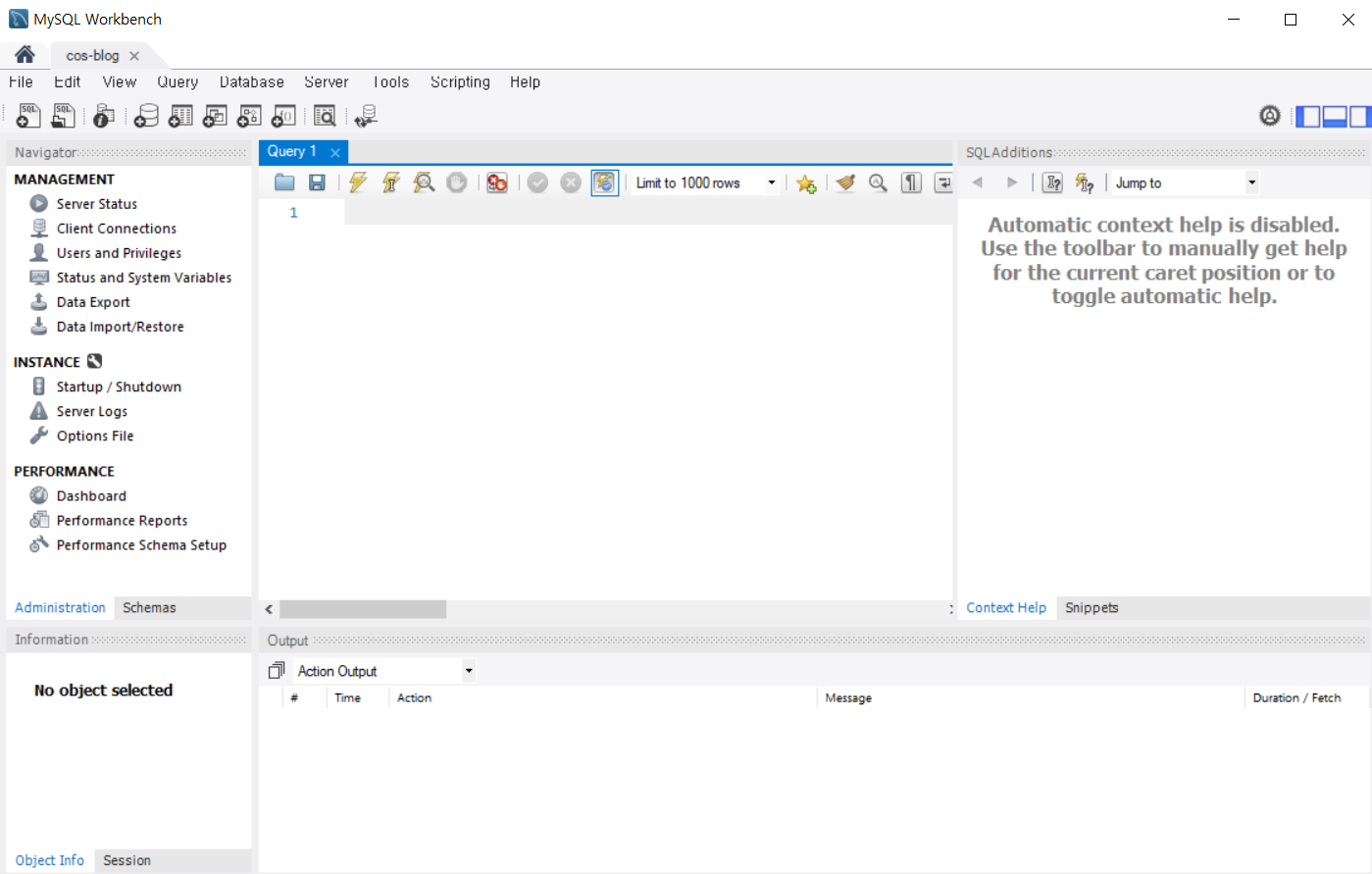Open the Limit to 1000 rows dropdown
1372x874 pixels.
(x=772, y=183)
